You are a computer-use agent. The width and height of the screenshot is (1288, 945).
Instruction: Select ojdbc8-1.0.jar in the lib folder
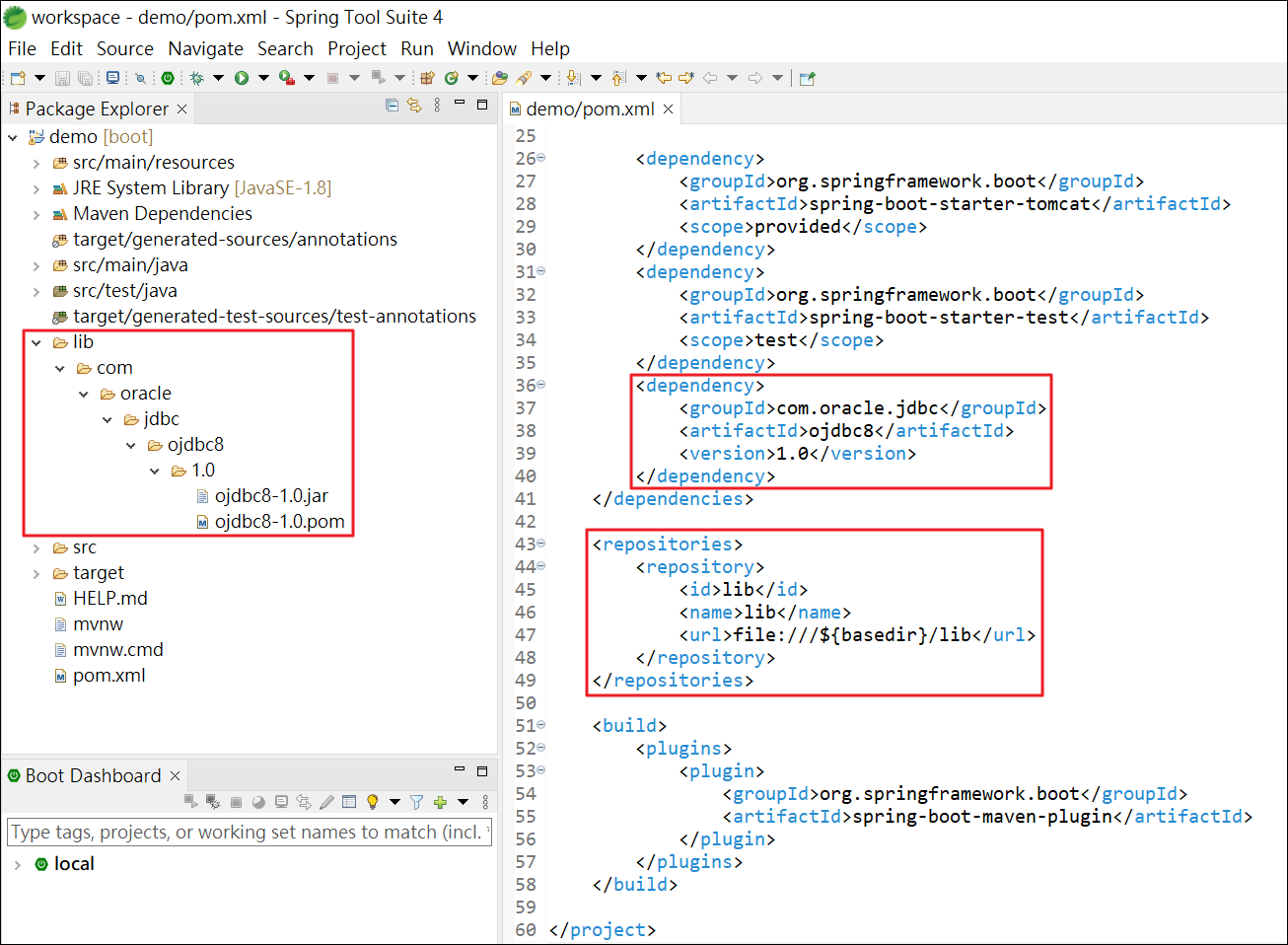click(x=271, y=496)
